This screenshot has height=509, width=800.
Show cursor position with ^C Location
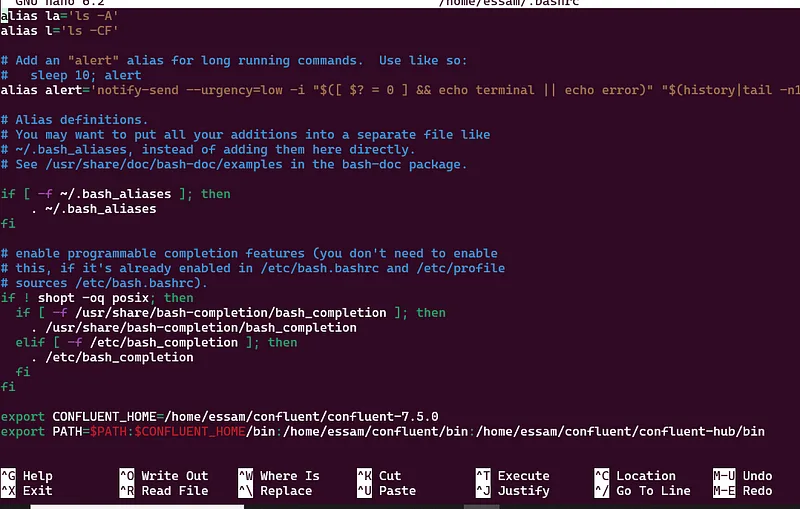[x=634, y=476]
